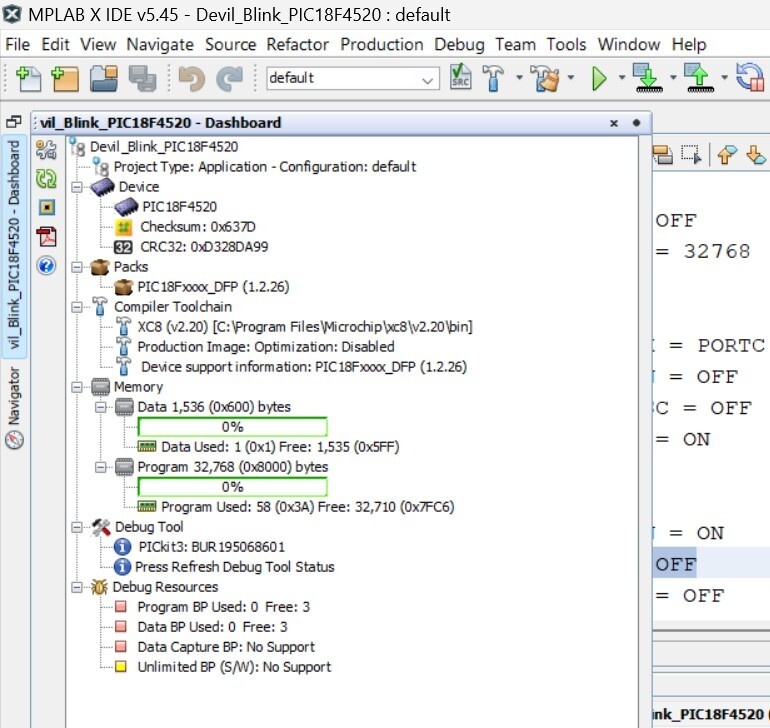Click Read Device Memory upload icon
The height and width of the screenshot is (728, 770).
pyautogui.click(x=699, y=78)
